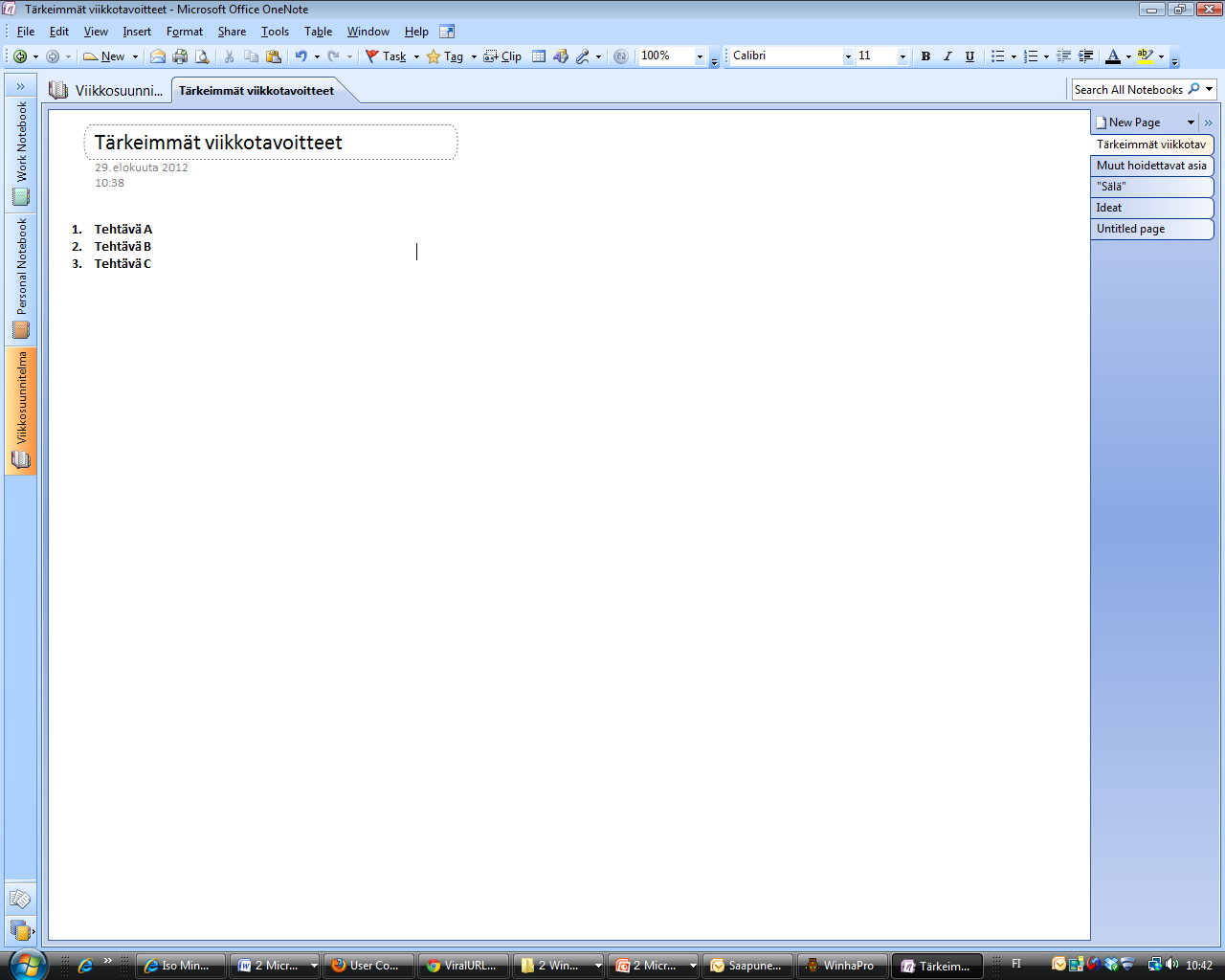The image size is (1225, 980).
Task: Open the File menu
Action: pyautogui.click(x=26, y=32)
